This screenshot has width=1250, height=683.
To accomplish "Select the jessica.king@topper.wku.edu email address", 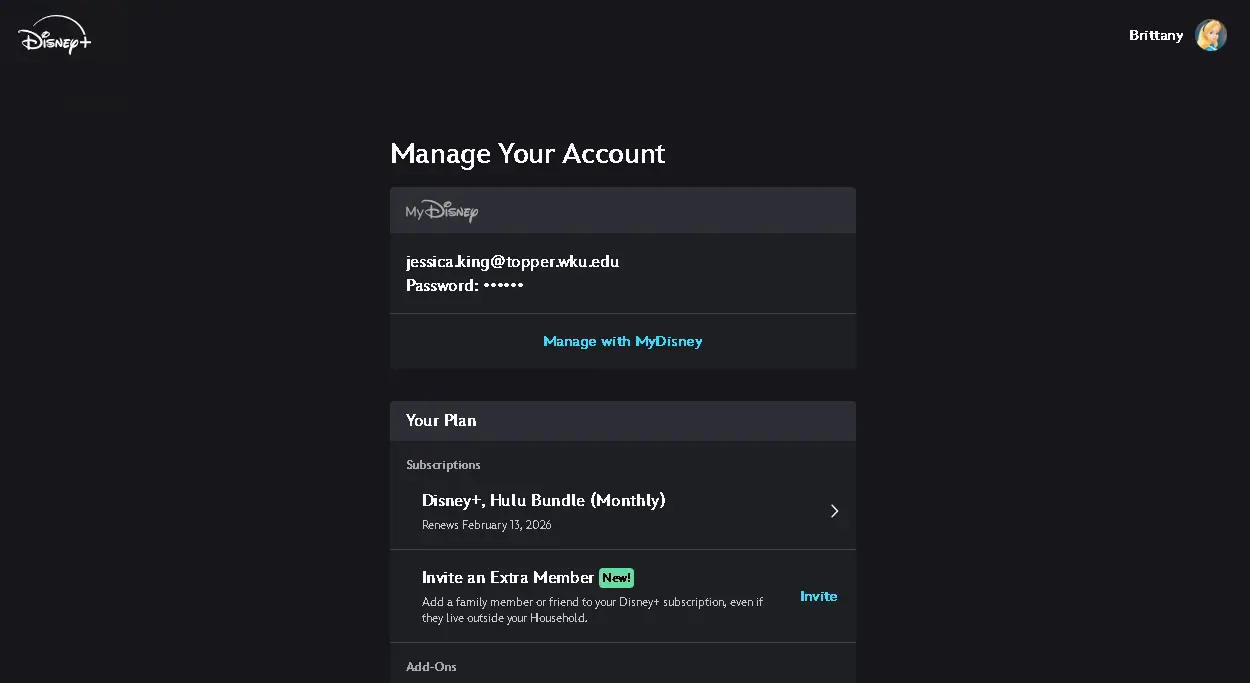I will [x=512, y=262].
